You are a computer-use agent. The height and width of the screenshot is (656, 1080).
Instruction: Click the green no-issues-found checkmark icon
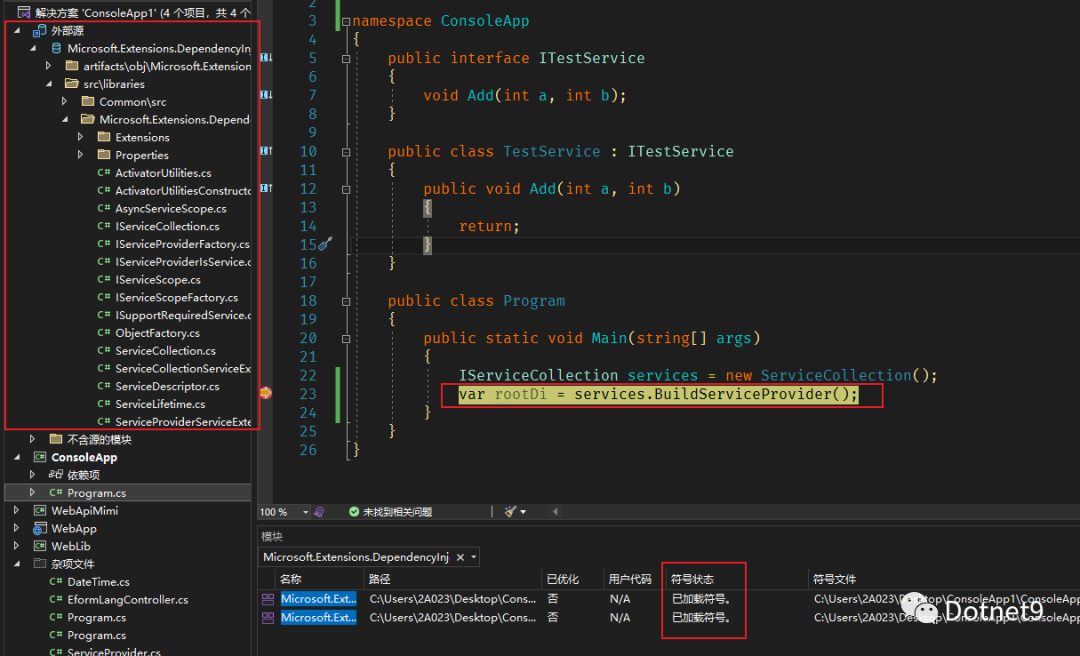(x=354, y=512)
